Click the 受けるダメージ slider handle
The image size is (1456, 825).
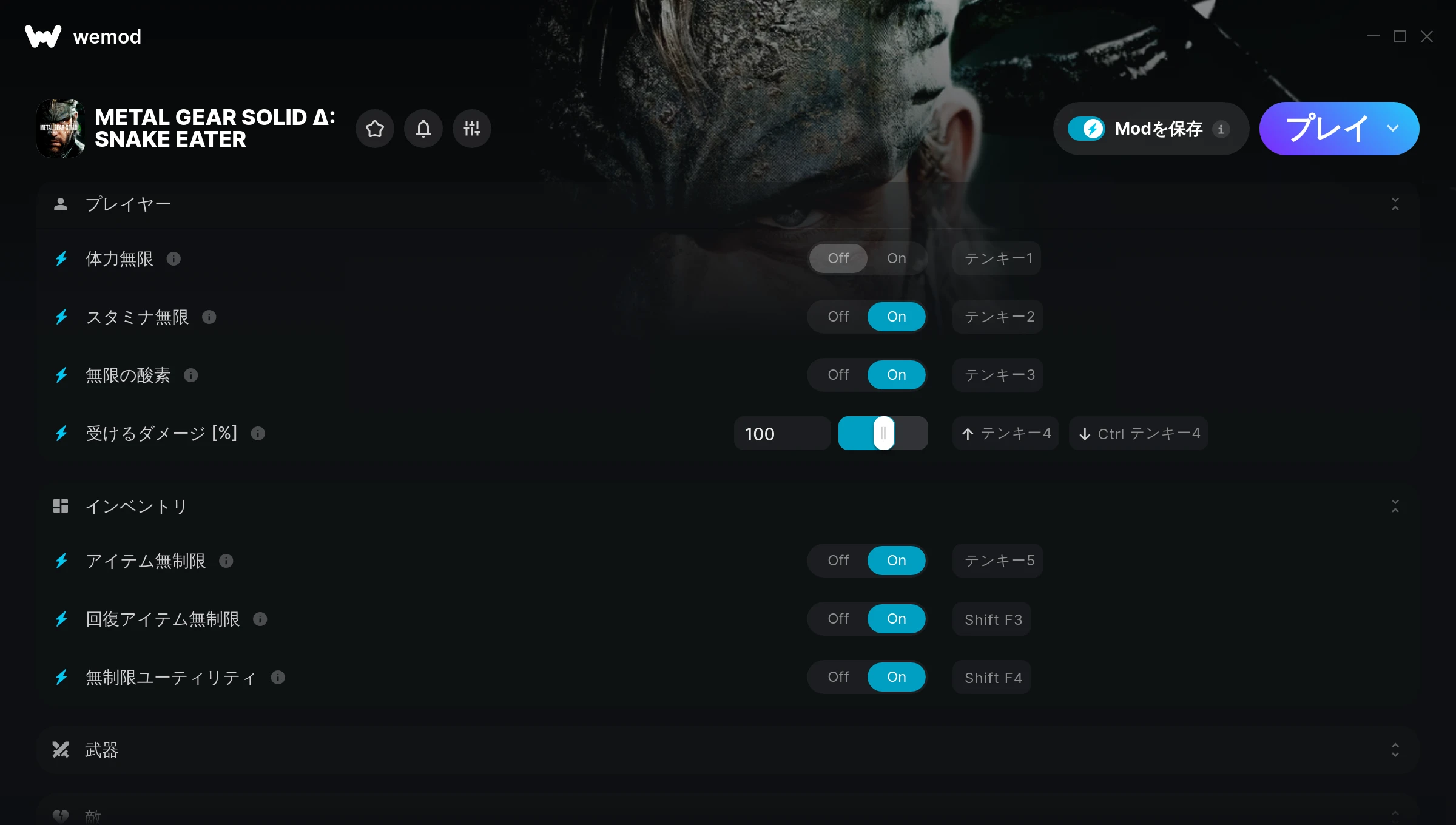pyautogui.click(x=883, y=433)
